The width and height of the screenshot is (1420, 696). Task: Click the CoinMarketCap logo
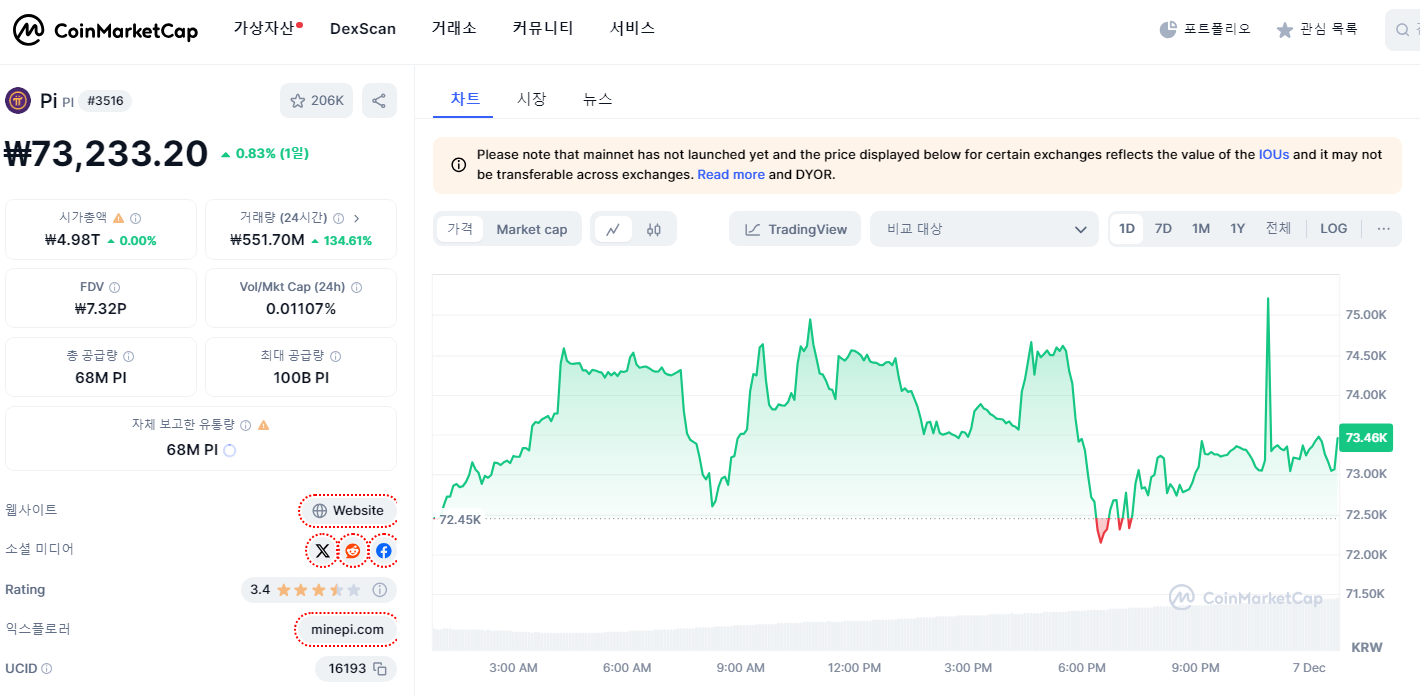pyautogui.click(x=105, y=31)
